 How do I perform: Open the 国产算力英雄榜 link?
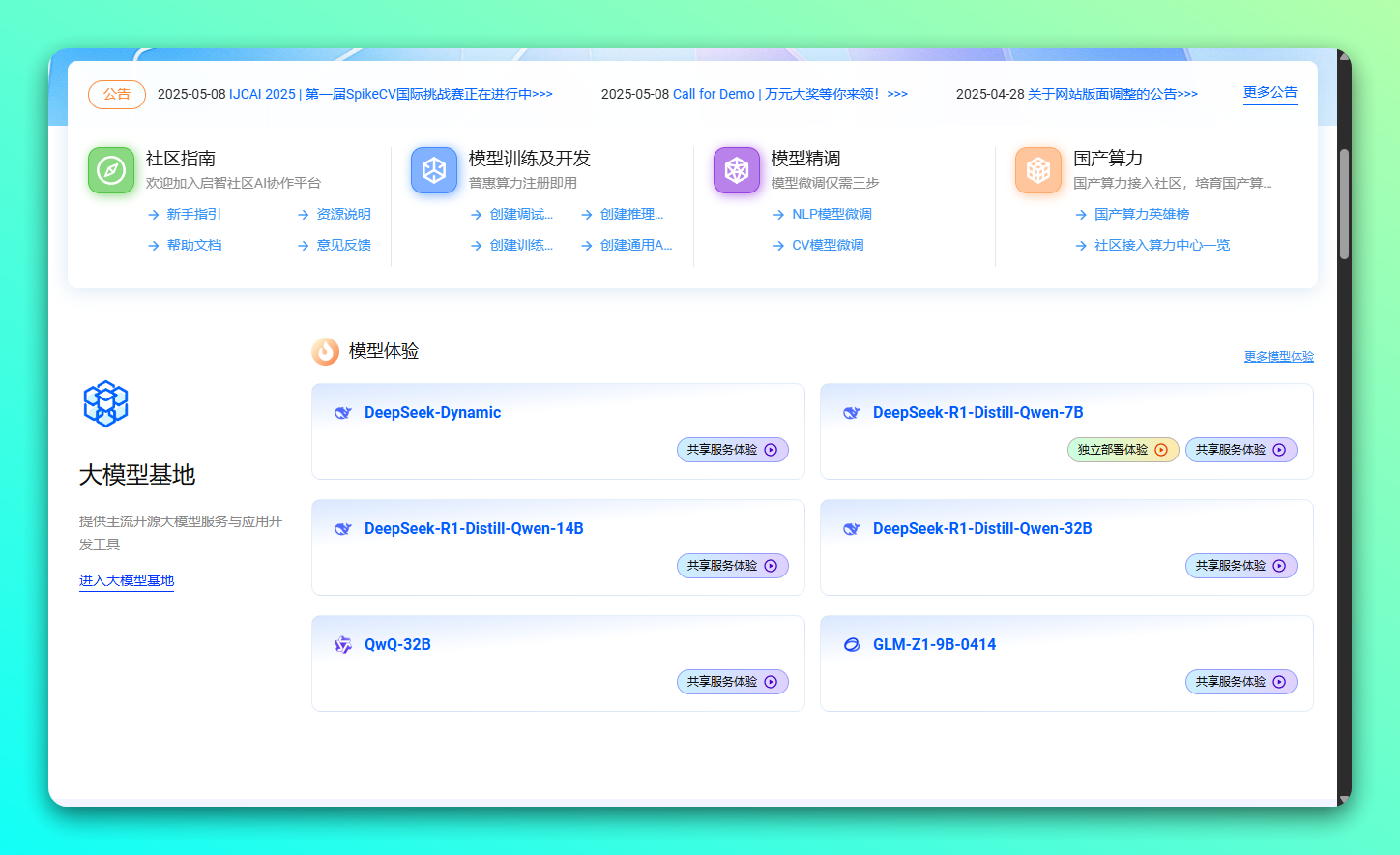1142,215
